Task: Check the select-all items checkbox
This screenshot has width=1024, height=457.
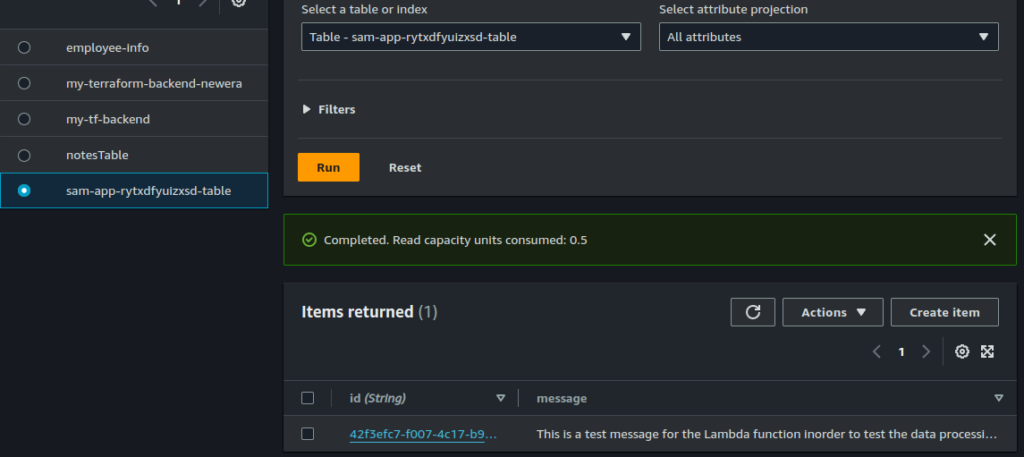Action: 308,398
